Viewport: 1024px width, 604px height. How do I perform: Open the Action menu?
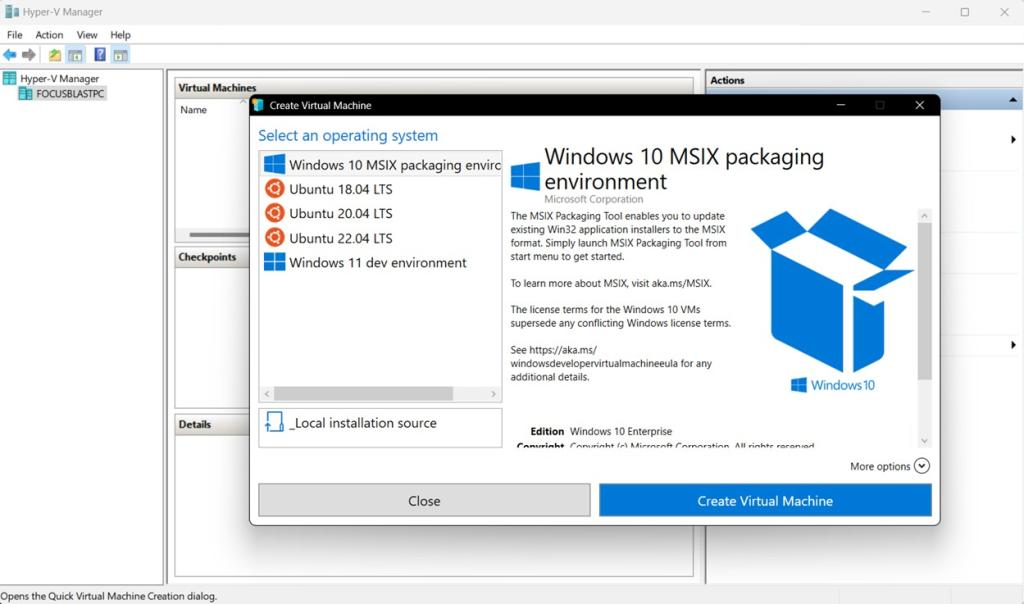point(49,35)
